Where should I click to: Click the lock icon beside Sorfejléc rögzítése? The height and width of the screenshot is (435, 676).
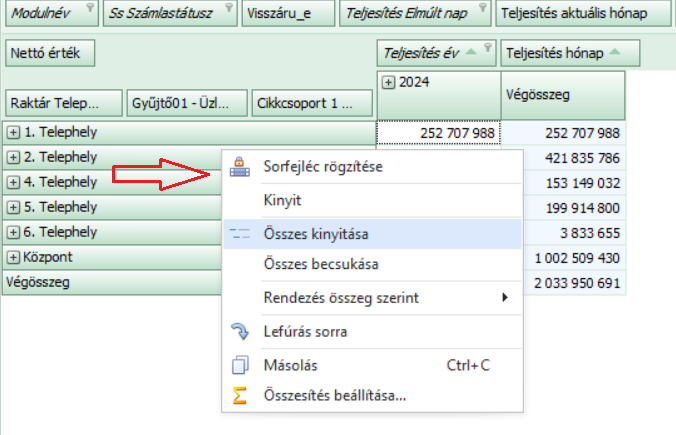coord(239,167)
